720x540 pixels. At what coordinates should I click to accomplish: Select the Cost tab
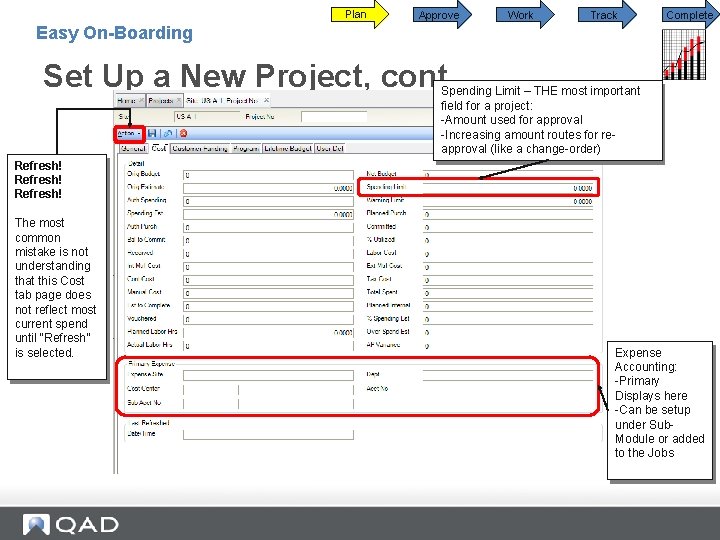(159, 148)
